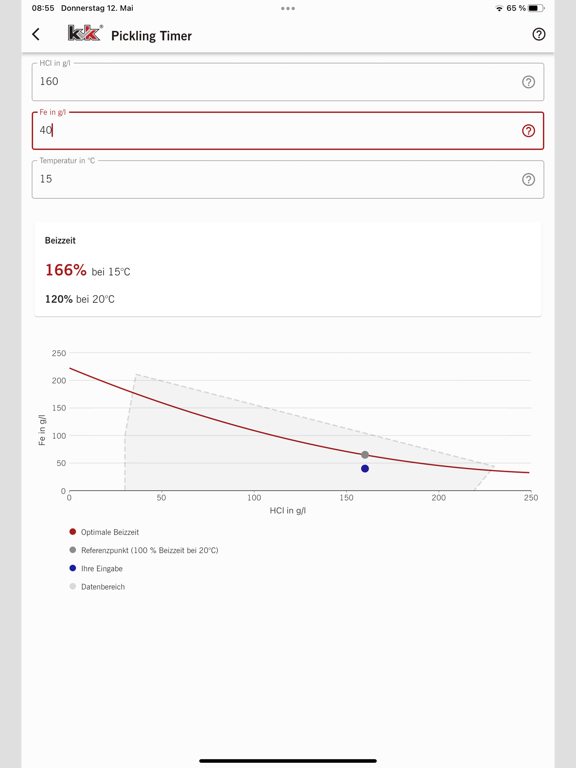Tap the Pickling Timer title
Viewport: 576px width, 768px height.
pyautogui.click(x=151, y=36)
